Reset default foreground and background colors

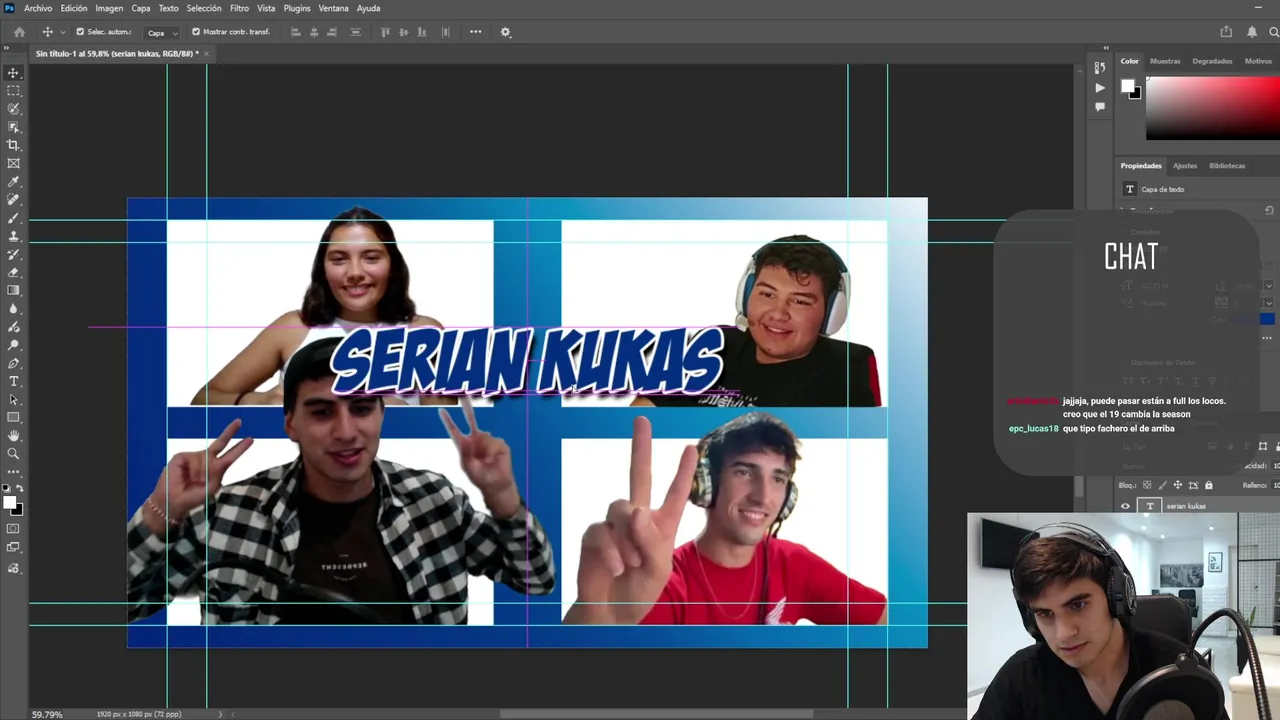(x=7, y=488)
